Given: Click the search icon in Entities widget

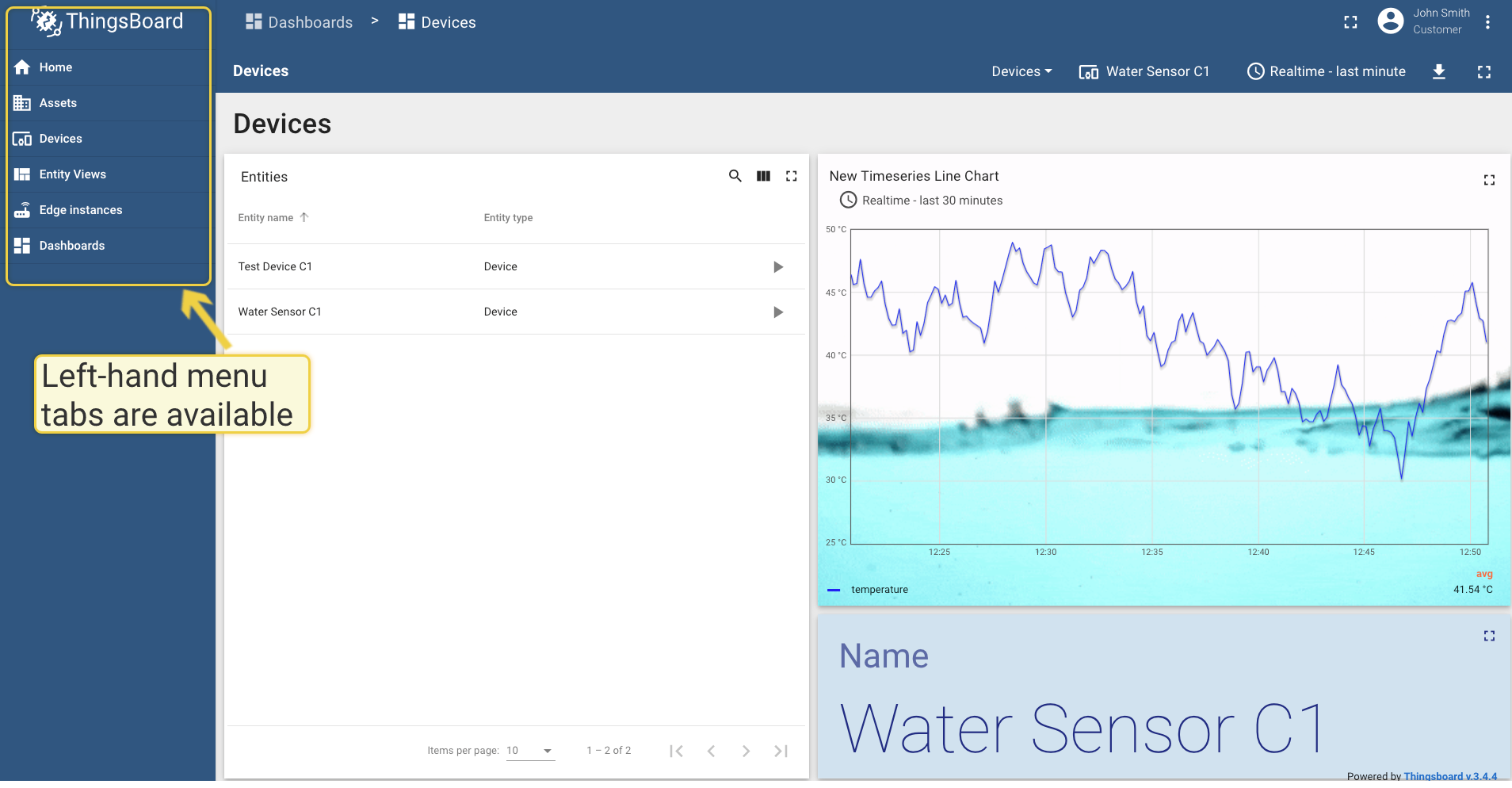Looking at the screenshot, I should 735,176.
